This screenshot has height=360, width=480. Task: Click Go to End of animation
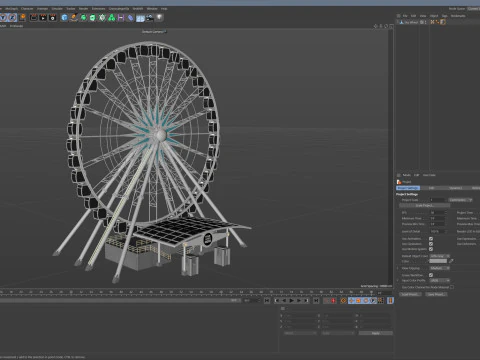pos(316,301)
